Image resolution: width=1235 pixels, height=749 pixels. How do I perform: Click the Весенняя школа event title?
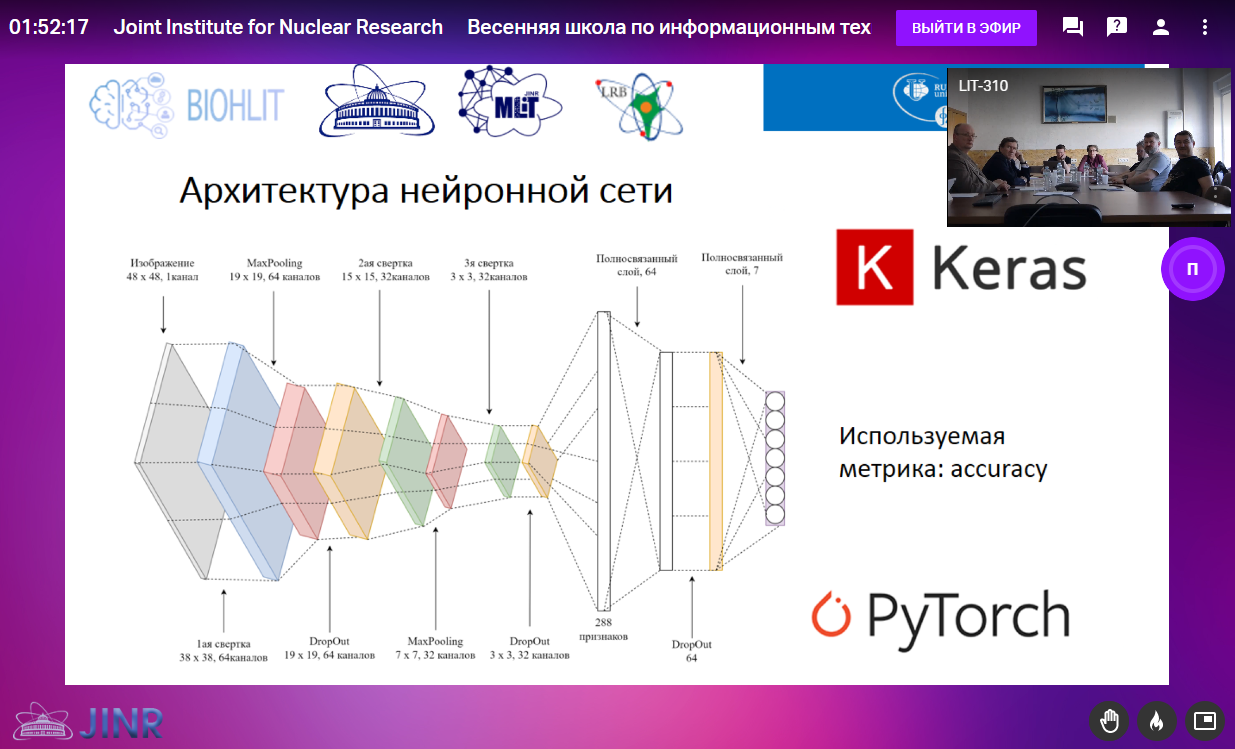coord(669,27)
